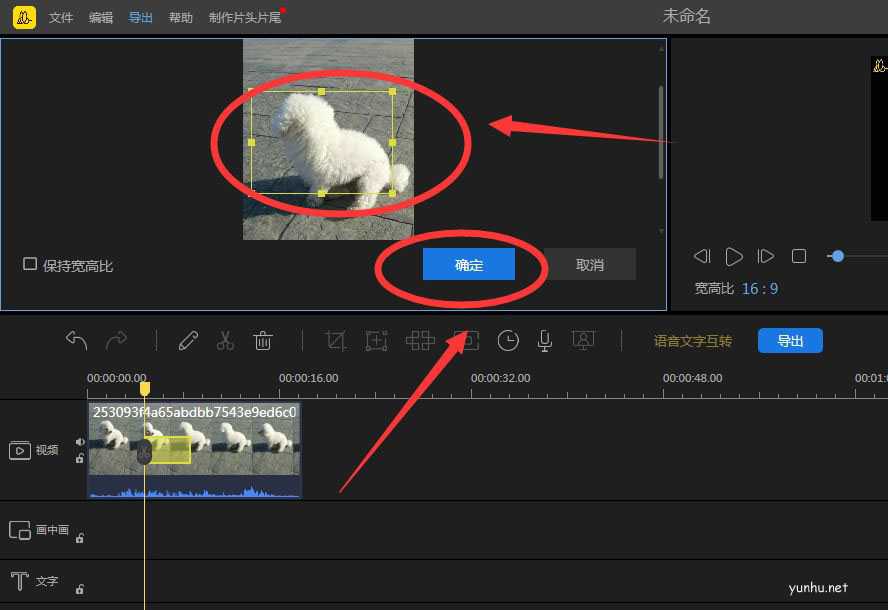
Task: Click the voiceover microphone icon
Action: [x=544, y=340]
